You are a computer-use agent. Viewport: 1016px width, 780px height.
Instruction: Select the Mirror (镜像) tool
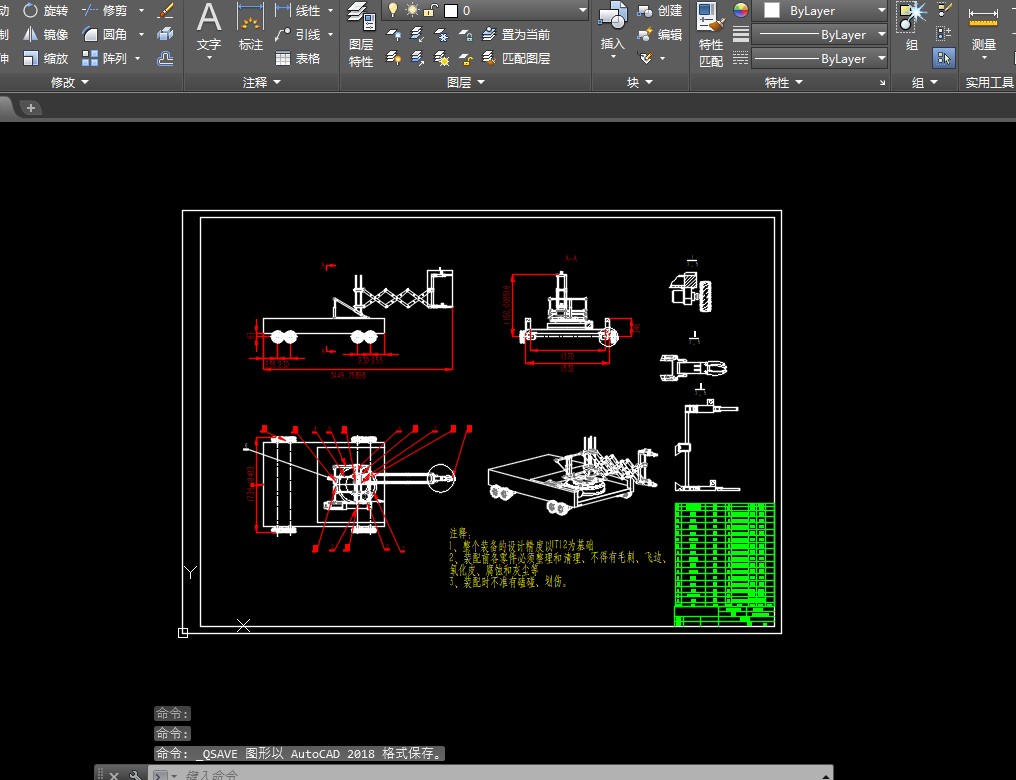click(x=45, y=34)
